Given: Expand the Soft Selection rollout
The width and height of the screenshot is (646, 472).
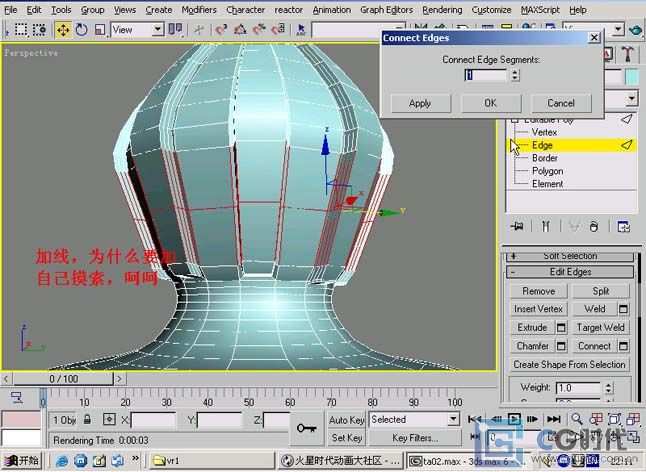Looking at the screenshot, I should (571, 256).
